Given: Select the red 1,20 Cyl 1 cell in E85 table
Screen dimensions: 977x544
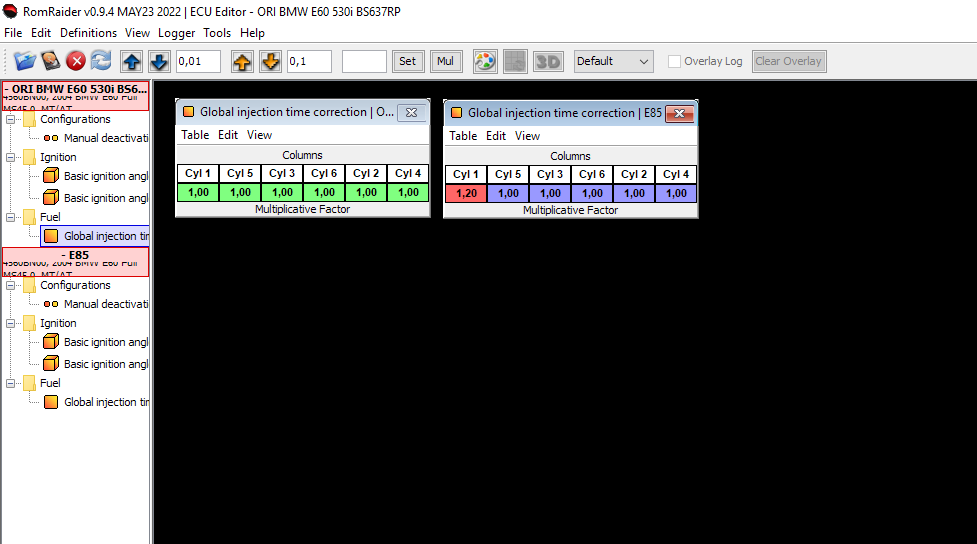Looking at the screenshot, I should (x=466, y=193).
